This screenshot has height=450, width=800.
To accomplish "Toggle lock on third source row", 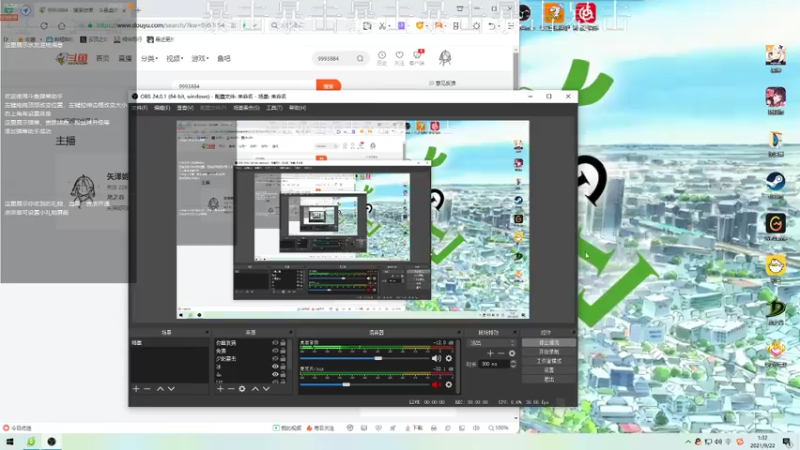I will [x=283, y=359].
